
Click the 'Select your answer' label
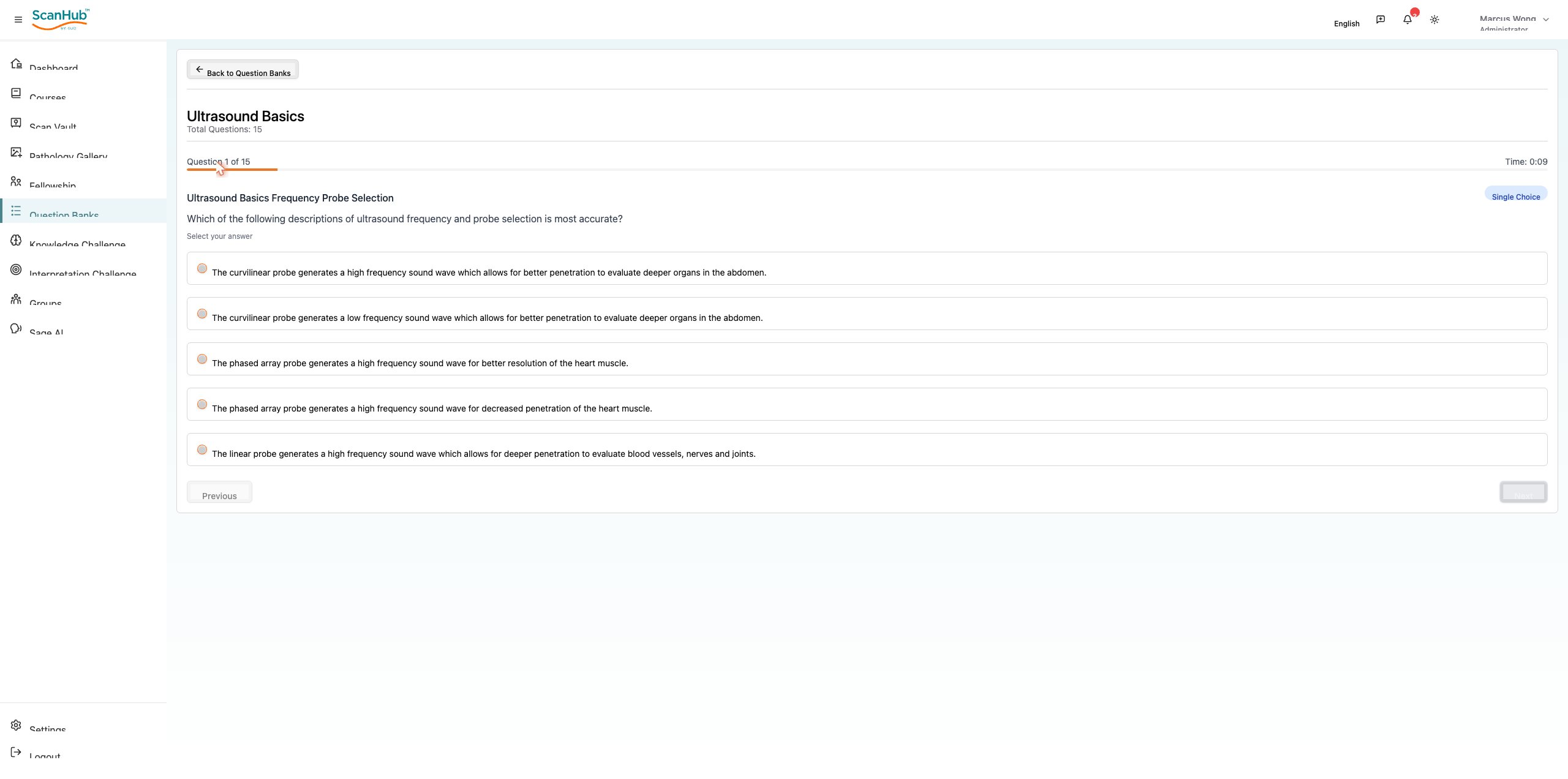coord(219,236)
